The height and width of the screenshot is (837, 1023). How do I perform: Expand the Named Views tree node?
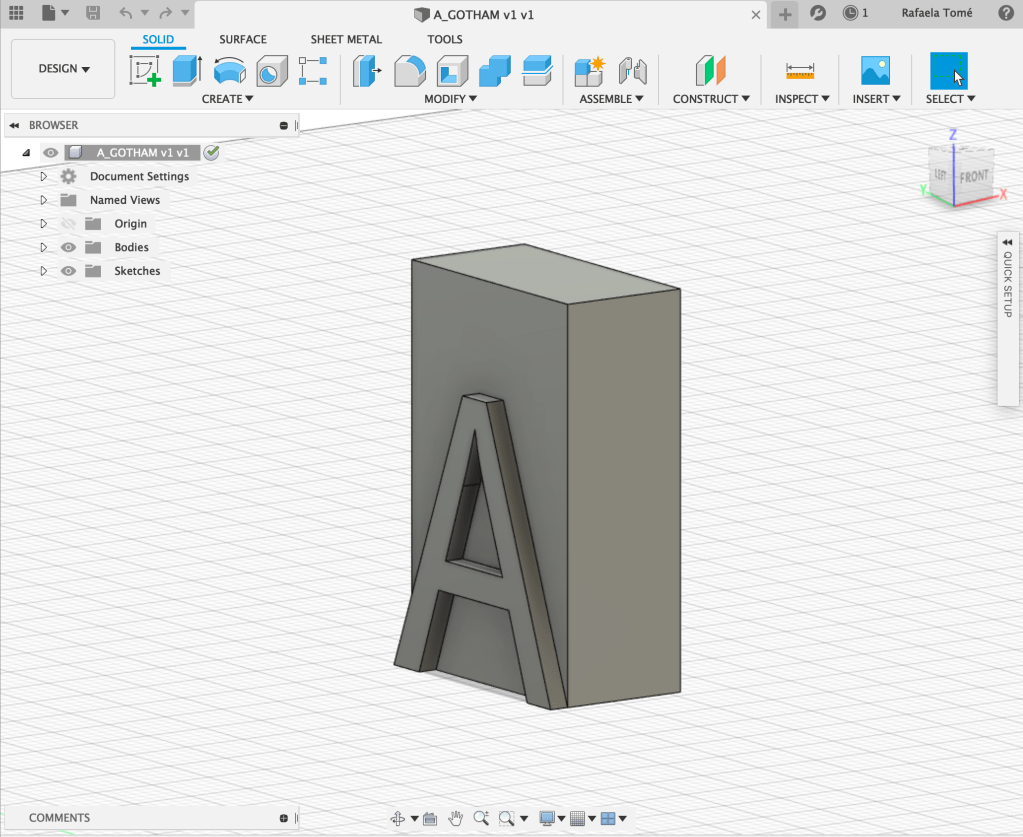43,200
